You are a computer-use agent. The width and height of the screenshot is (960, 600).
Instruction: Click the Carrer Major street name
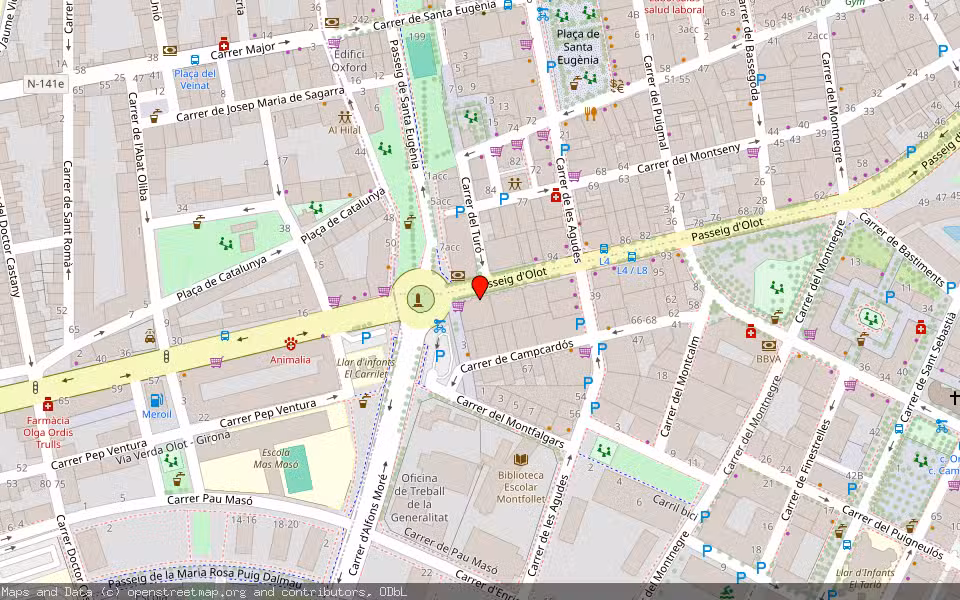[x=242, y=50]
